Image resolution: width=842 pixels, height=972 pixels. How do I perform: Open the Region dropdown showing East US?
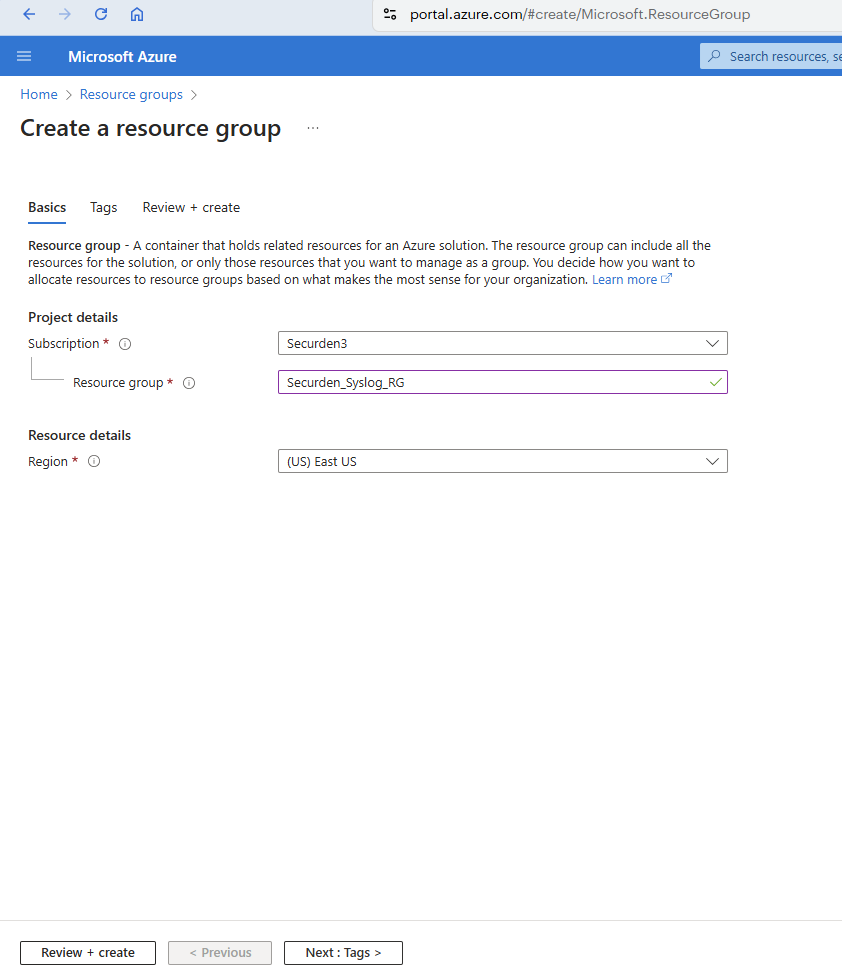click(503, 461)
